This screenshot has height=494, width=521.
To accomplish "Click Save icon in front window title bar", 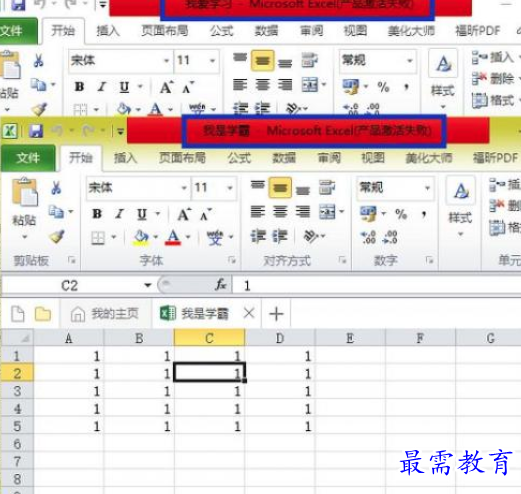I will coord(36,131).
